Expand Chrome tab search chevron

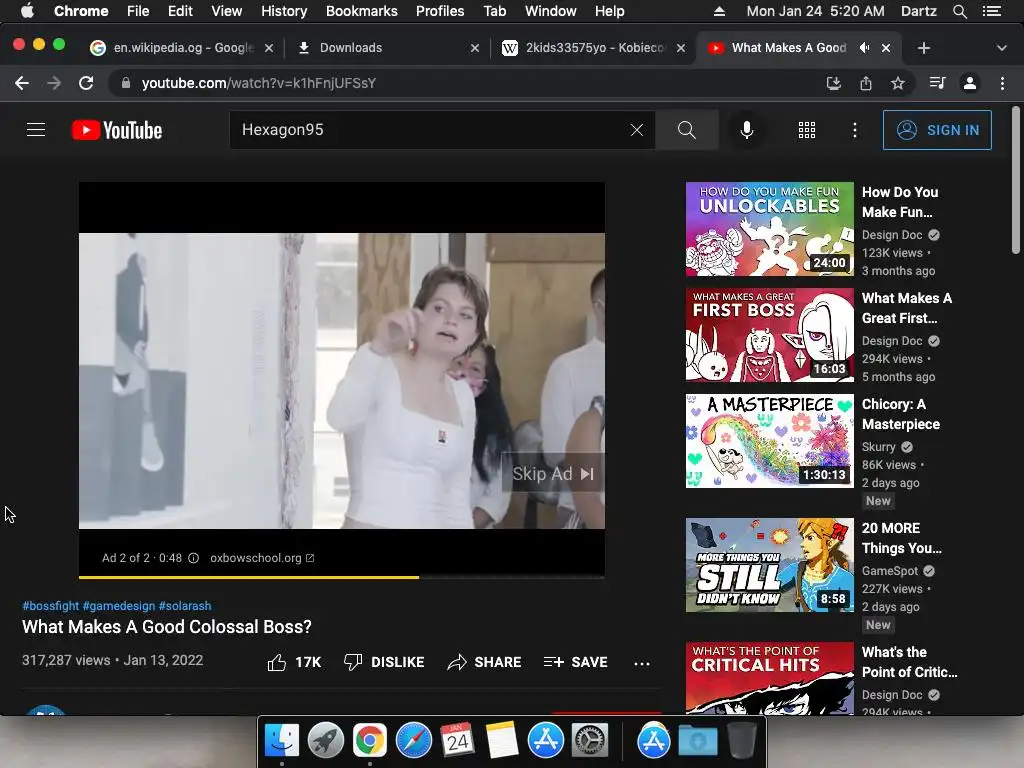click(1001, 48)
